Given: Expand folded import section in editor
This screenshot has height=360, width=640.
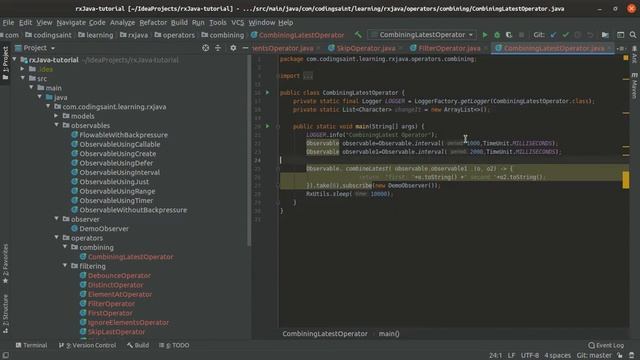Looking at the screenshot, I should pos(308,76).
